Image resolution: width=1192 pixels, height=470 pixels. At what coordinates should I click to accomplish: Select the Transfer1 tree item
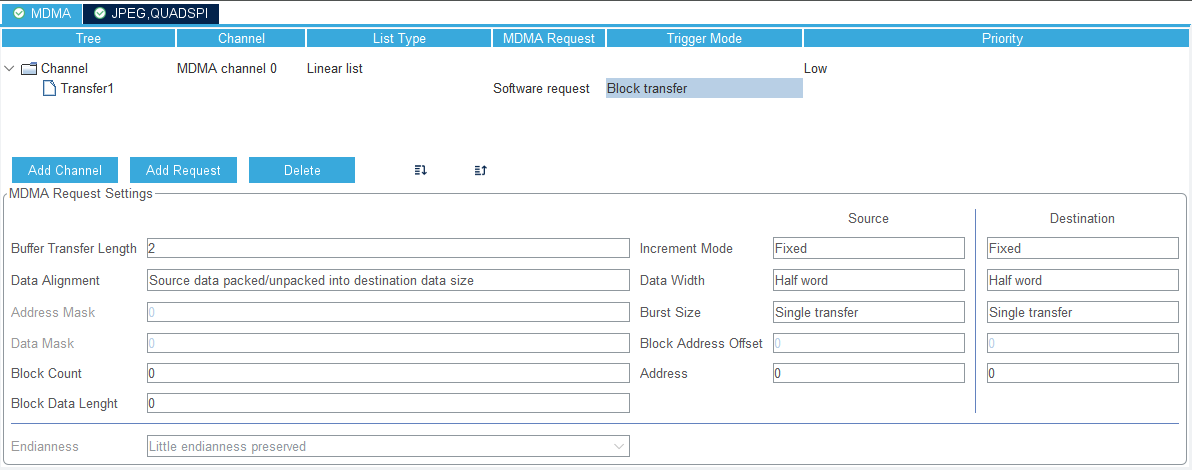[87, 88]
